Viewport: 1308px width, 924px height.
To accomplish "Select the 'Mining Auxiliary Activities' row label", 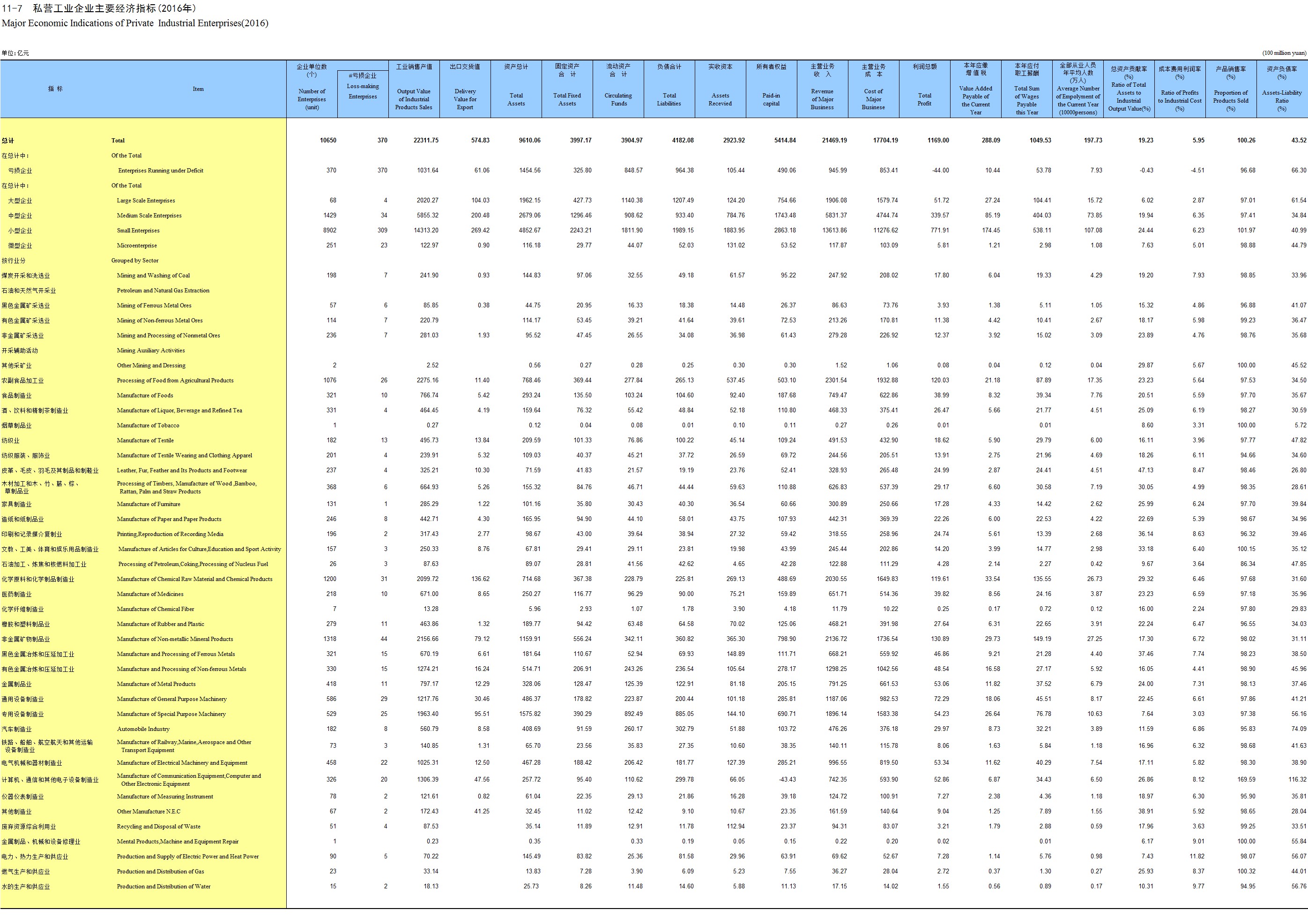I will 151,350.
